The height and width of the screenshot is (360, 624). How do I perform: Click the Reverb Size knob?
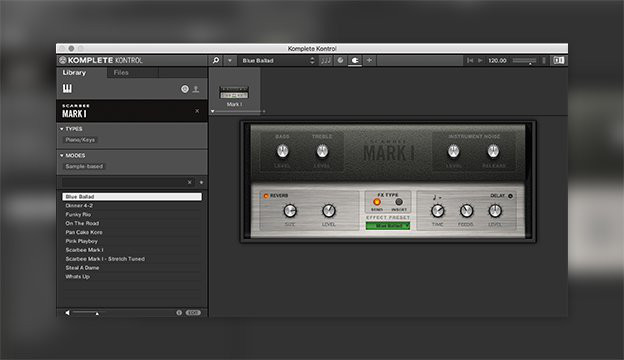coord(290,211)
